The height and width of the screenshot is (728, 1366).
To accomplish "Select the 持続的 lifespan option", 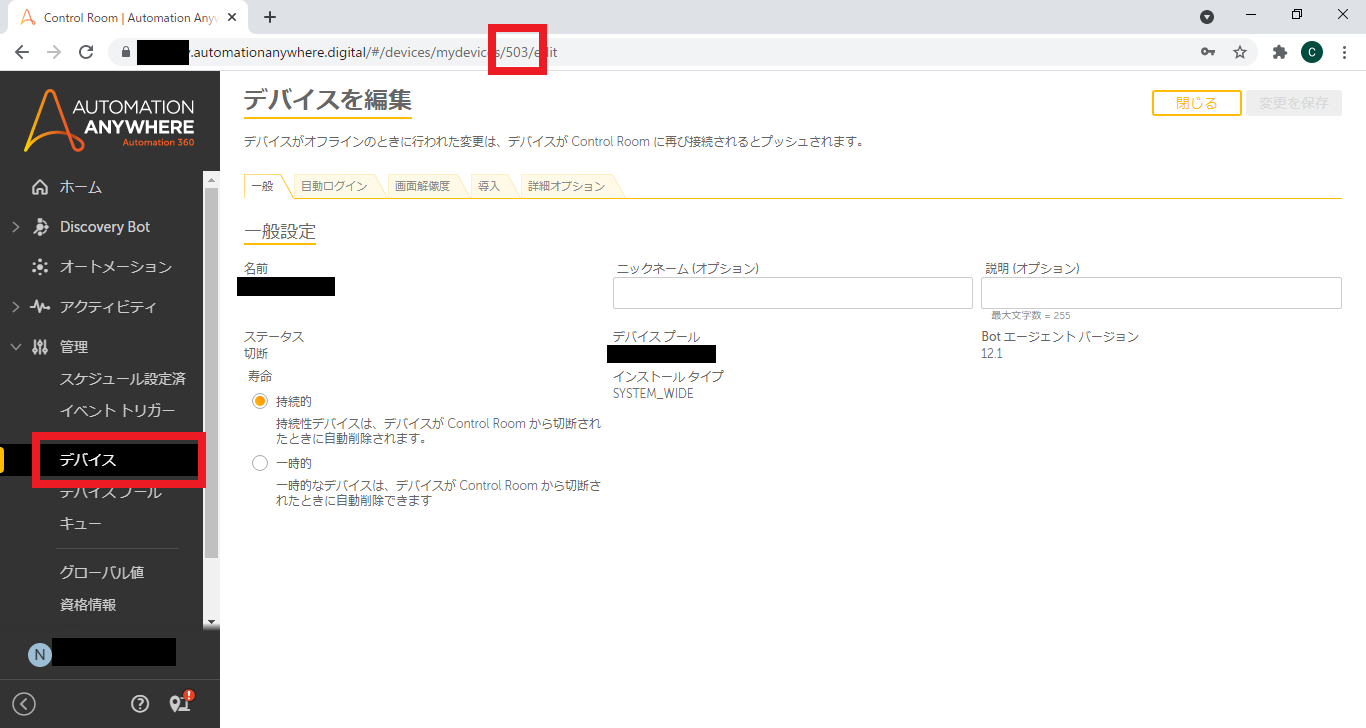I will click(260, 401).
